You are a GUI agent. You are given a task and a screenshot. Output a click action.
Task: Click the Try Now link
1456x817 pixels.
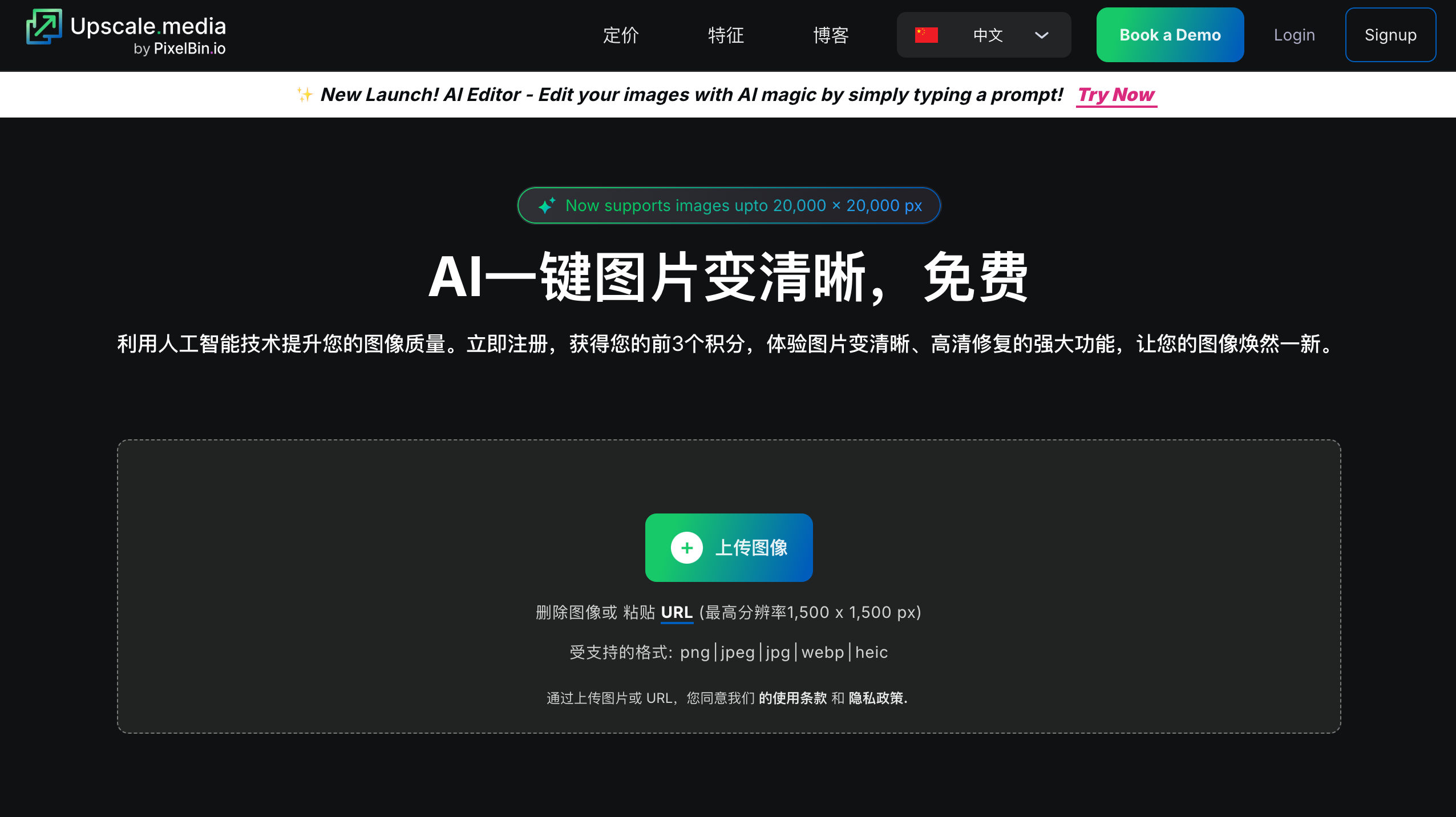[1116, 94]
